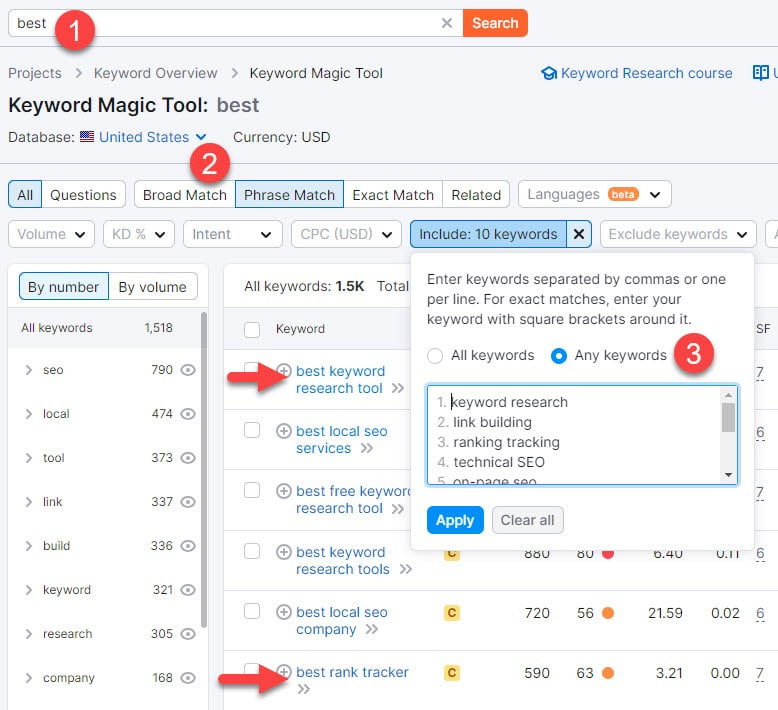Remove the Include keywords filter with X

pos(579,234)
